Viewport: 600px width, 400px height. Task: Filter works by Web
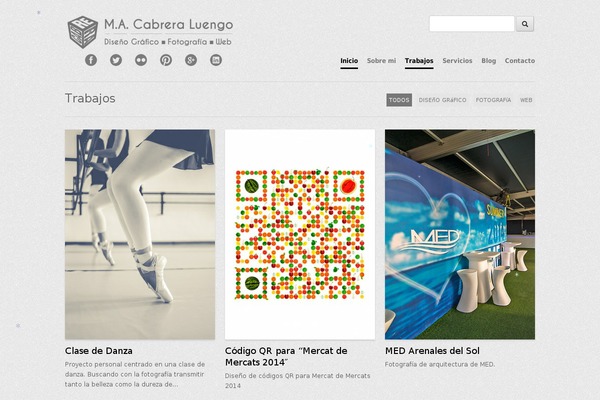coord(526,100)
